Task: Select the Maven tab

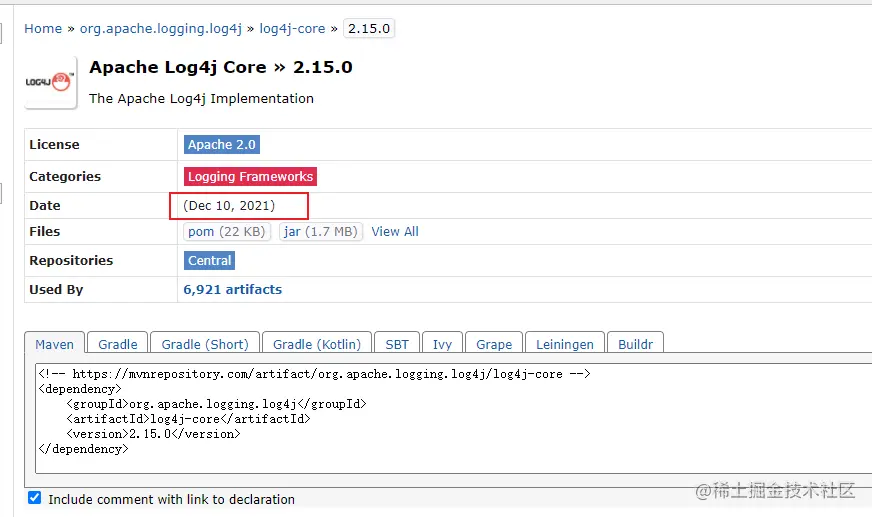Action: click(54, 344)
